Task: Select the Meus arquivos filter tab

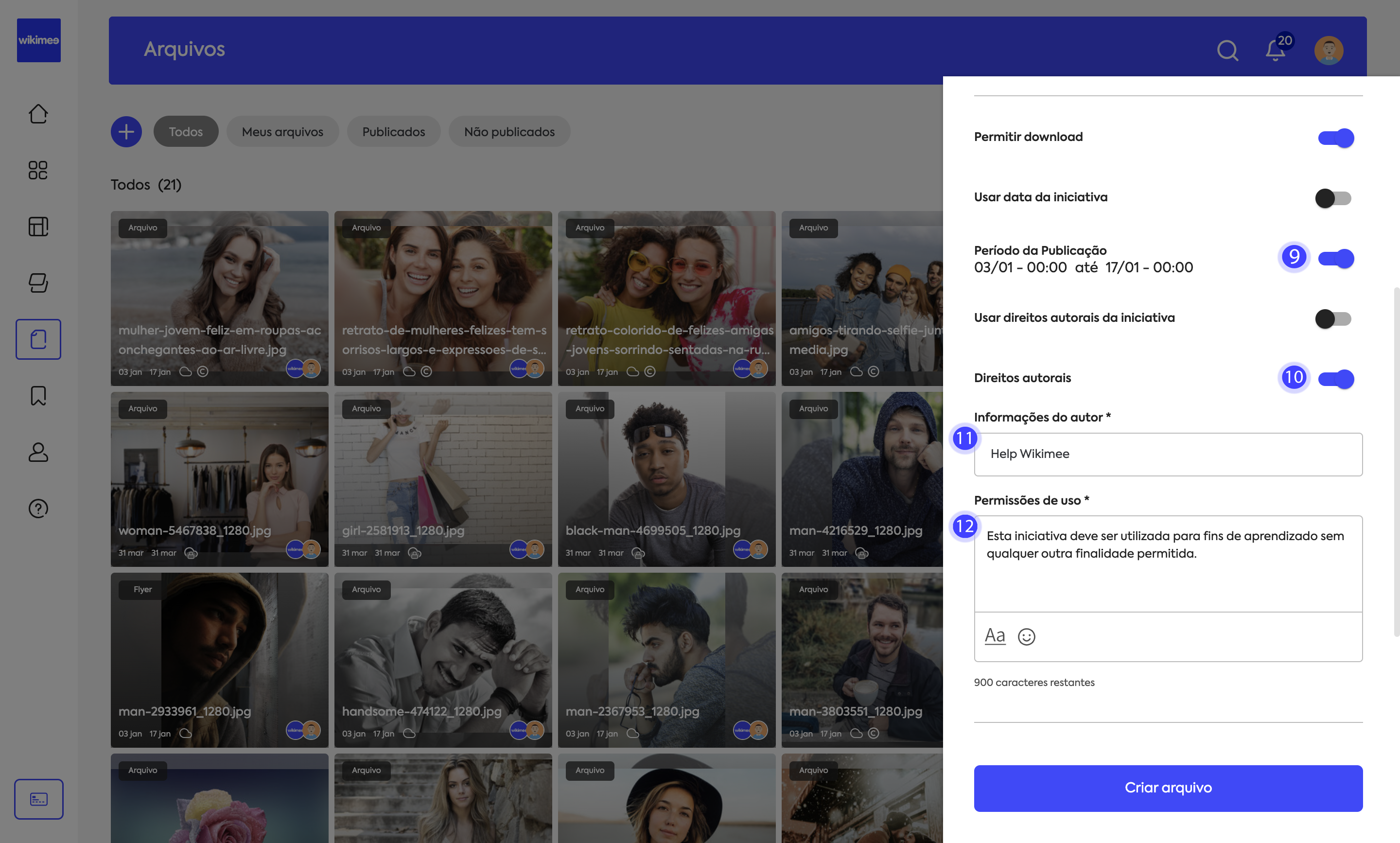Action: coord(282,132)
